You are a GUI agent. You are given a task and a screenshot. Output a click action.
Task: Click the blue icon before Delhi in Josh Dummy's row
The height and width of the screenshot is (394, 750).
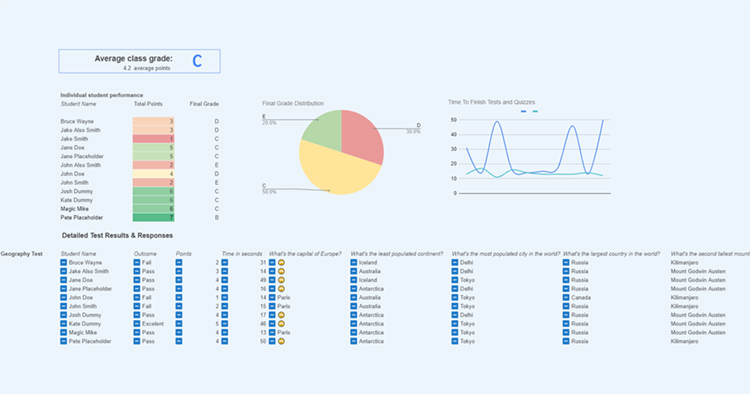tap(455, 315)
